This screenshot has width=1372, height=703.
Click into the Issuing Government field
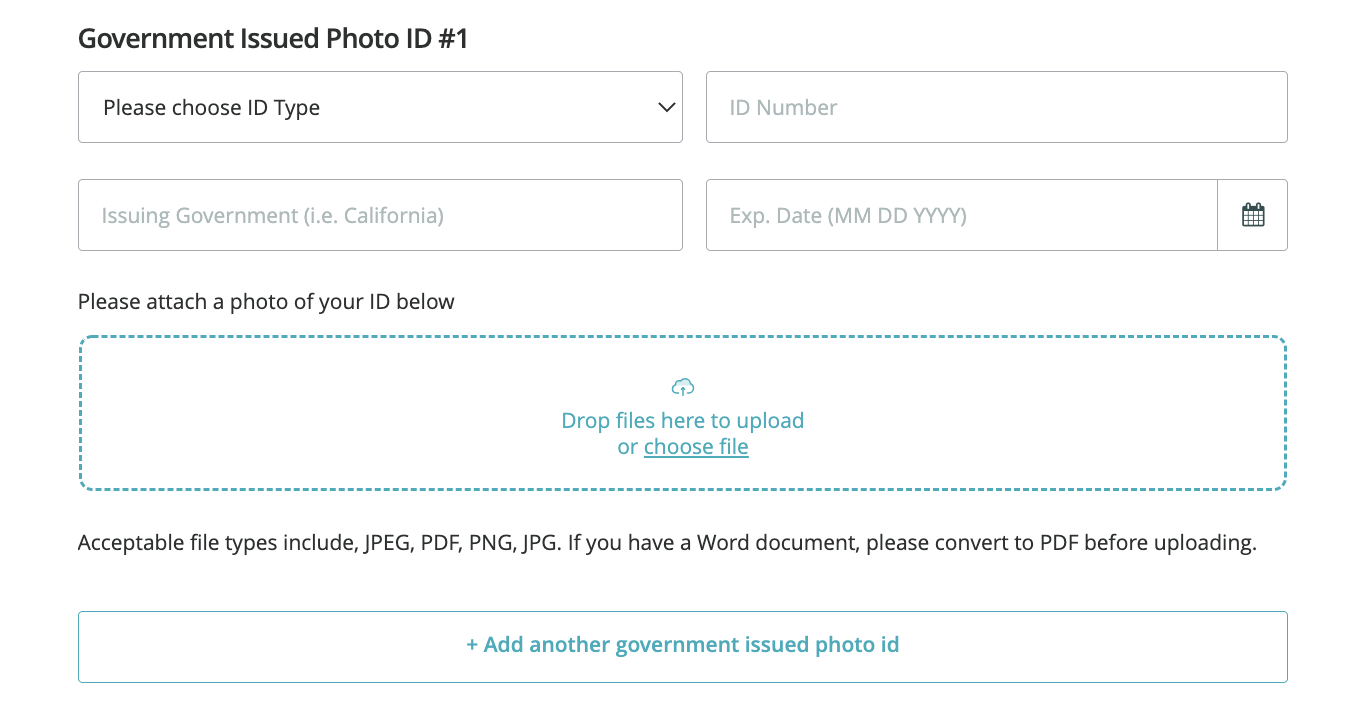tap(380, 215)
